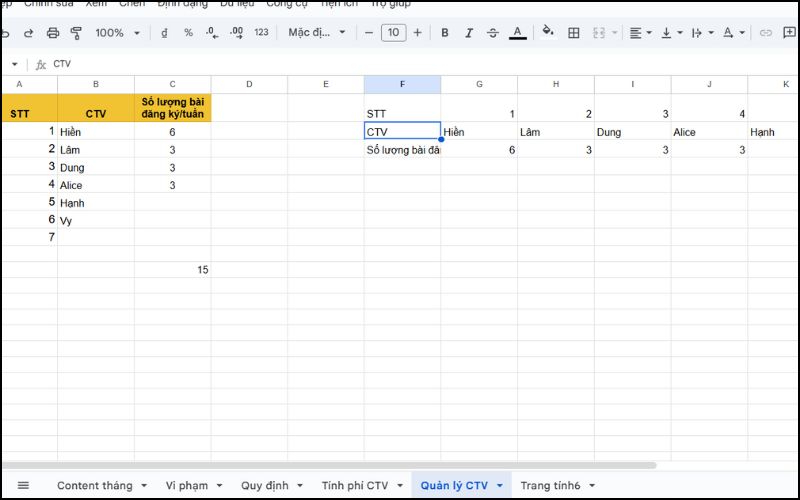Screen dimensions: 800x500
Task: Switch to the Tính phí CTV sheet tab
Action: tap(355, 485)
